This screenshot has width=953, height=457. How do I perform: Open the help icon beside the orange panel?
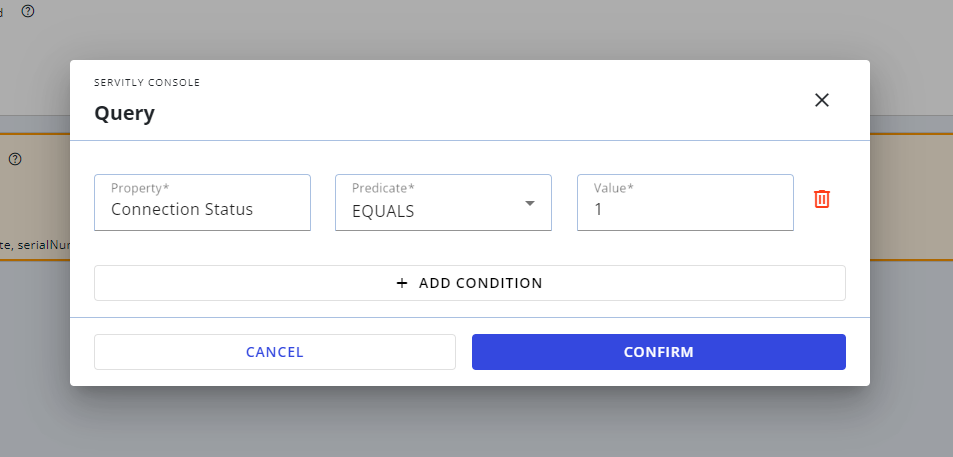[x=15, y=159]
